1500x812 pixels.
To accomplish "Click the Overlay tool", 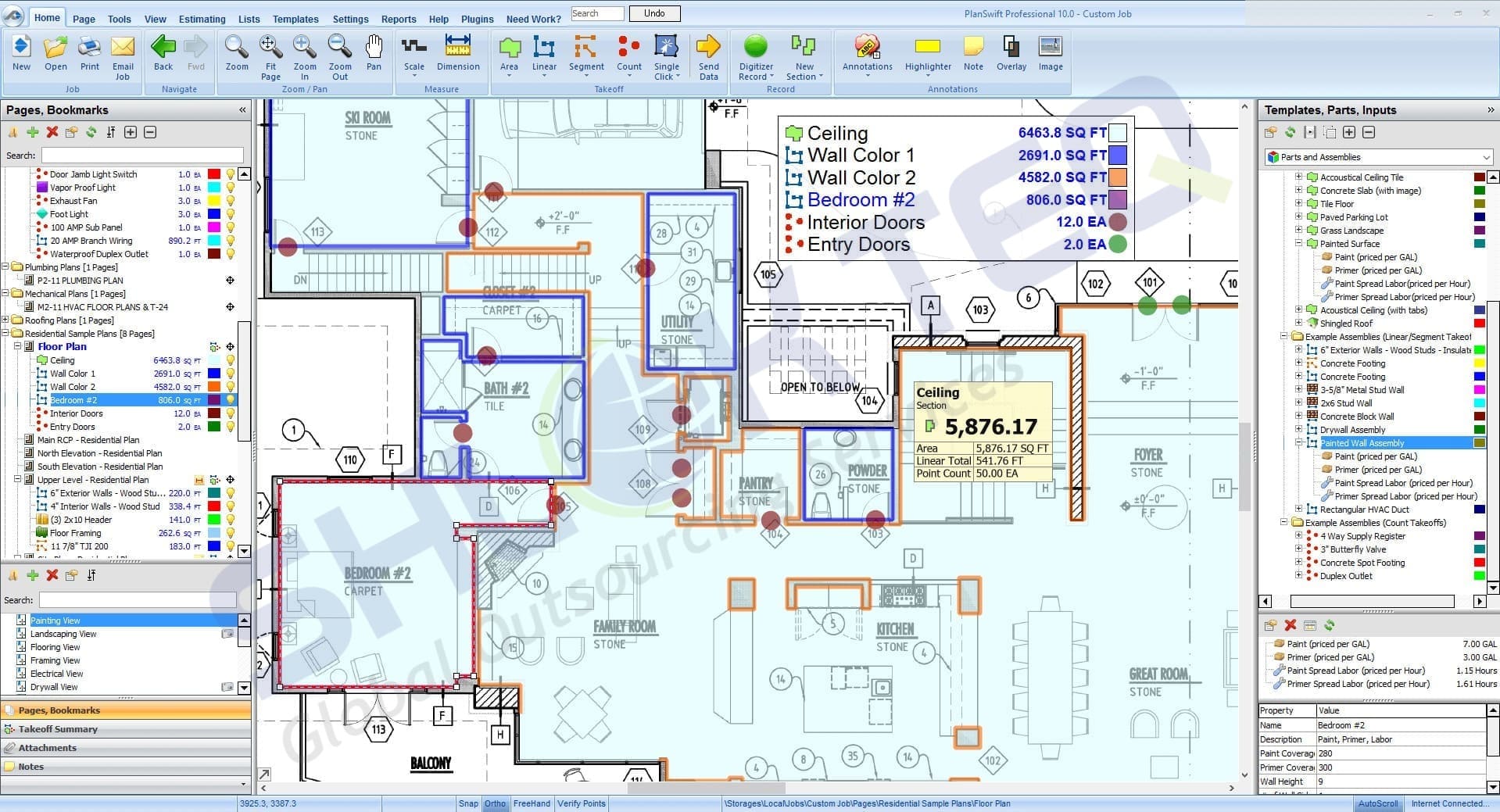I will tap(1011, 53).
